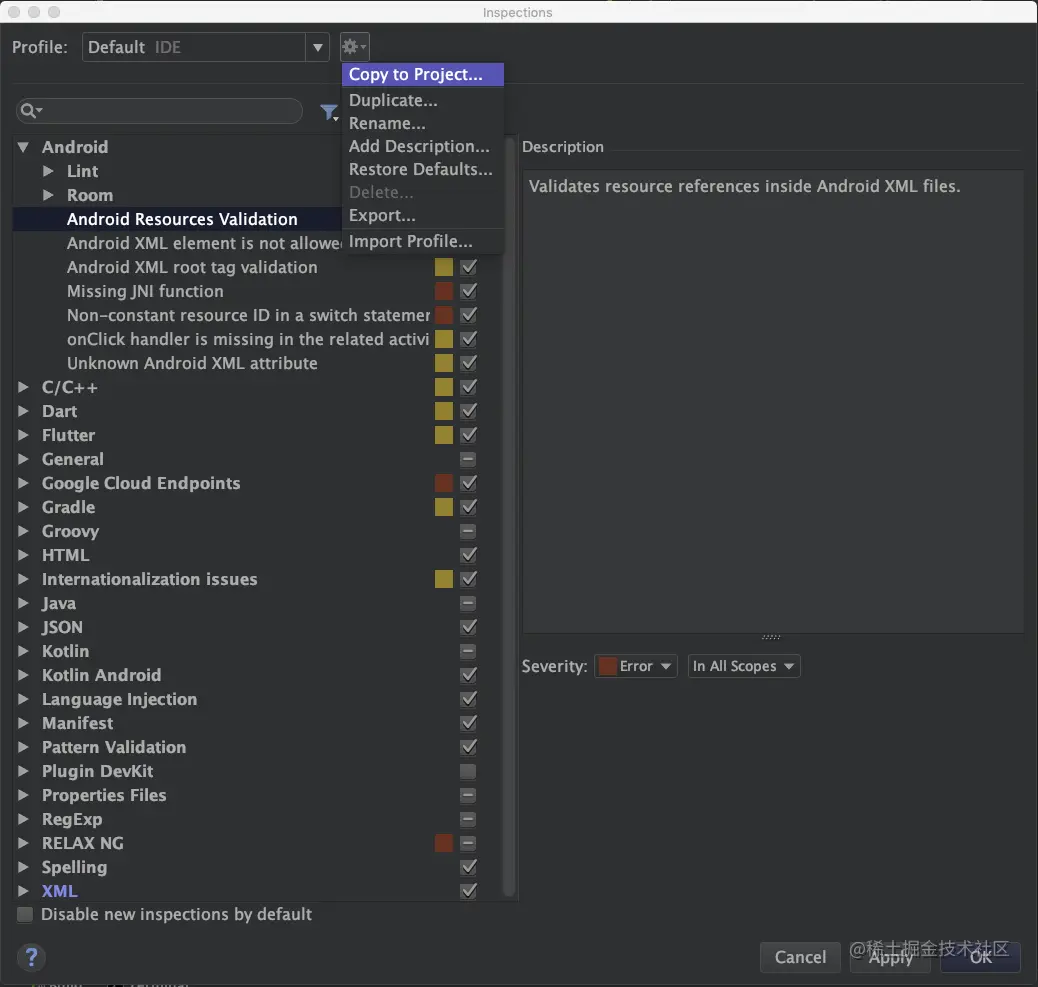The width and height of the screenshot is (1038, 987).
Task: Toggle the HTML inspections checkbox
Action: click(x=468, y=555)
